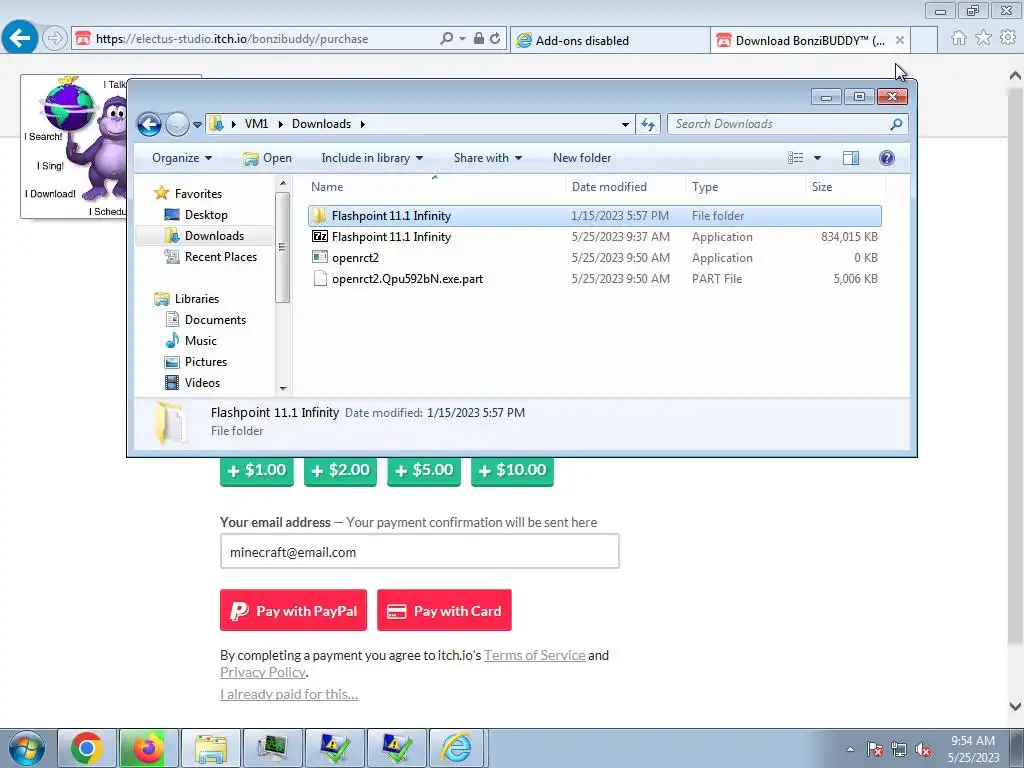Click the Explorer refresh button
Viewport: 1024px width, 768px height.
coord(648,124)
